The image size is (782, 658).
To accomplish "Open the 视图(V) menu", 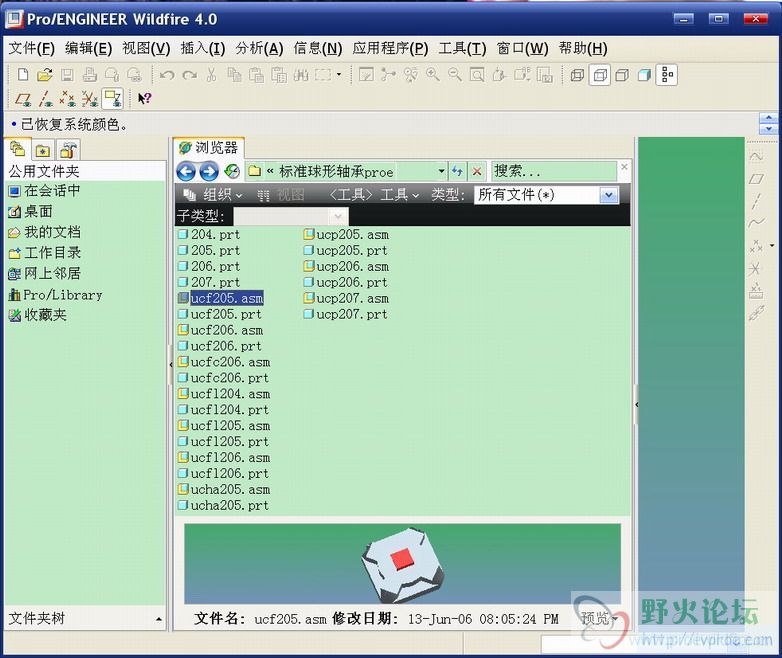I will pyautogui.click(x=146, y=48).
